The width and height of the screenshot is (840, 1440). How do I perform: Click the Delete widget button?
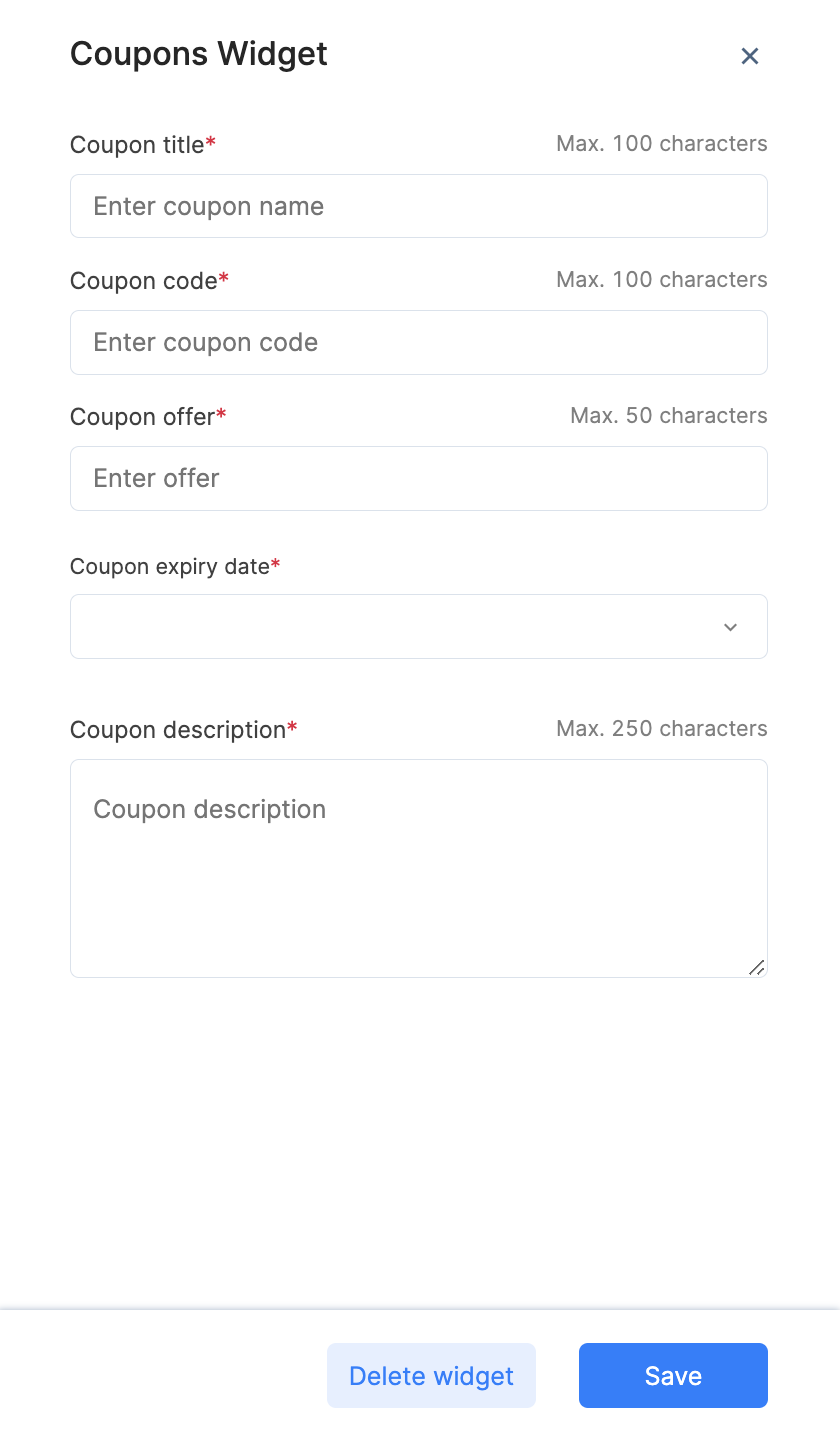click(x=431, y=1375)
